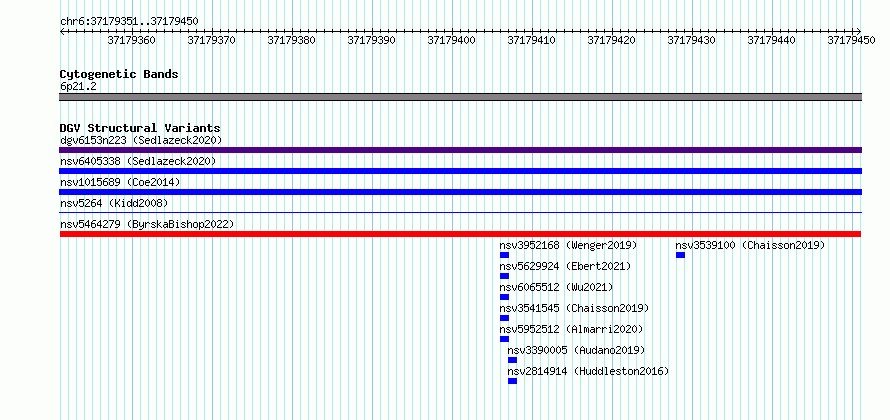Open nsv1015689 (Coe2014) variant label
890x420 pixels.
[x=120, y=182]
